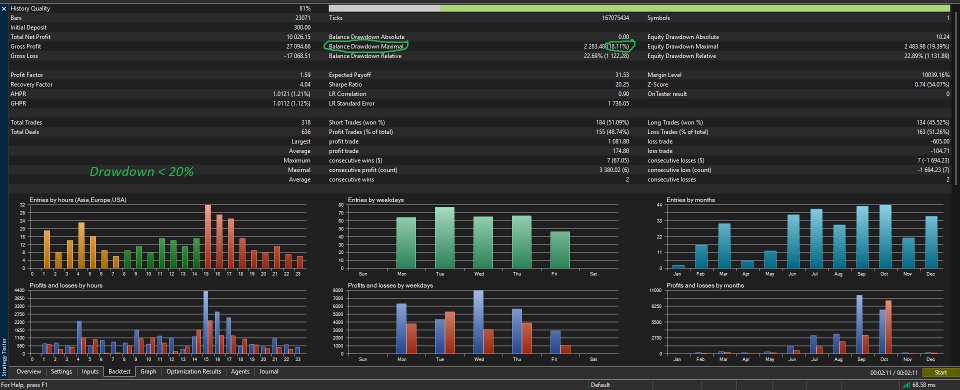Click the Short Trades (won %) label

357,122
